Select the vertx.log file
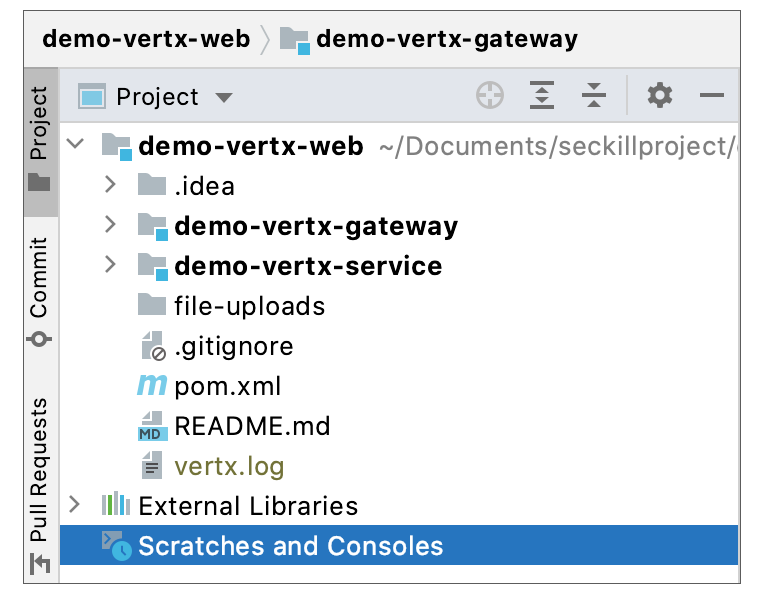The width and height of the screenshot is (764, 598). pyautogui.click(x=229, y=466)
